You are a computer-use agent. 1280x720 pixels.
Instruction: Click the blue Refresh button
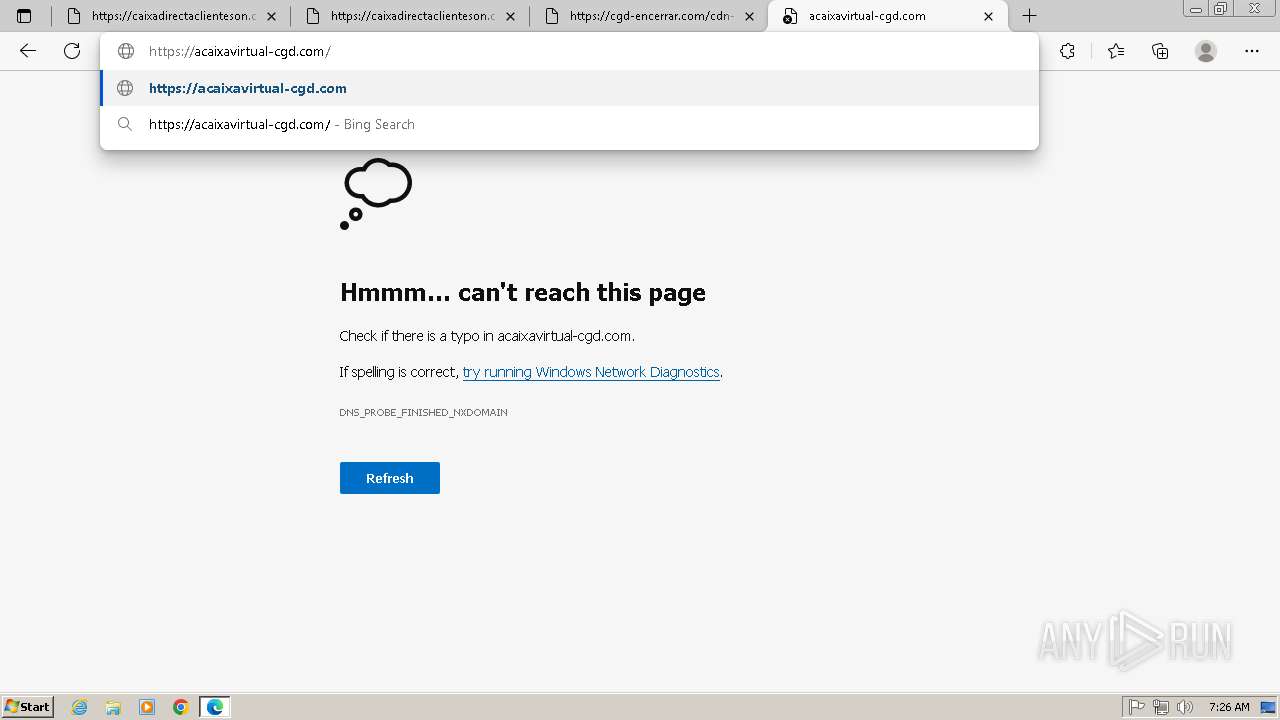390,478
